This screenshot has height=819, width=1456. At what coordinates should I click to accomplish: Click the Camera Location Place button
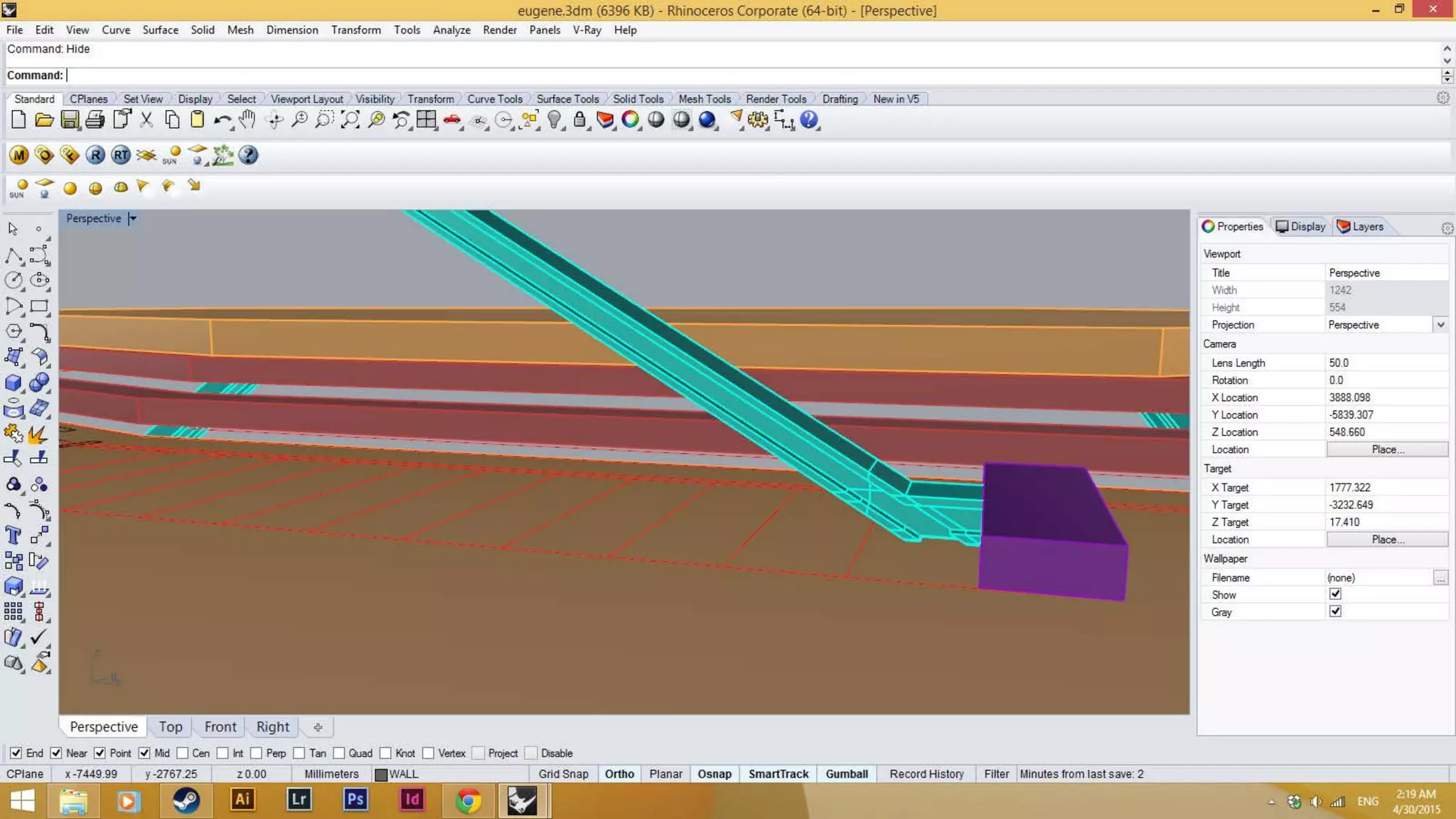(x=1387, y=449)
